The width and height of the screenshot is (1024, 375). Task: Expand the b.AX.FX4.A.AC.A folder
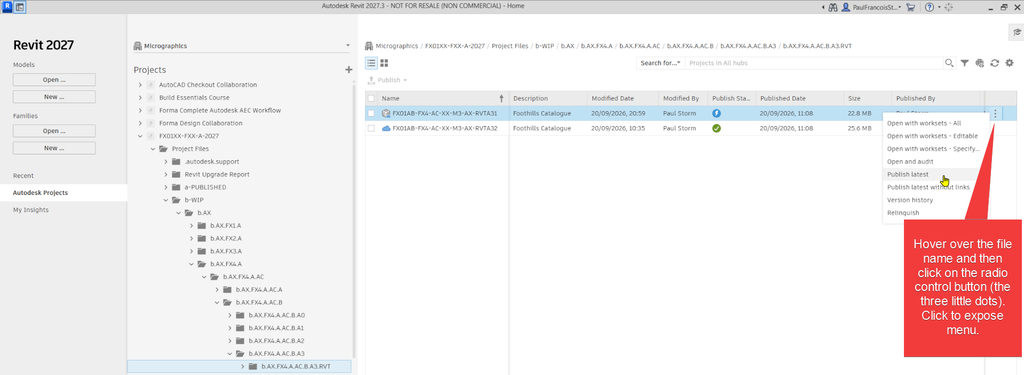point(216,289)
